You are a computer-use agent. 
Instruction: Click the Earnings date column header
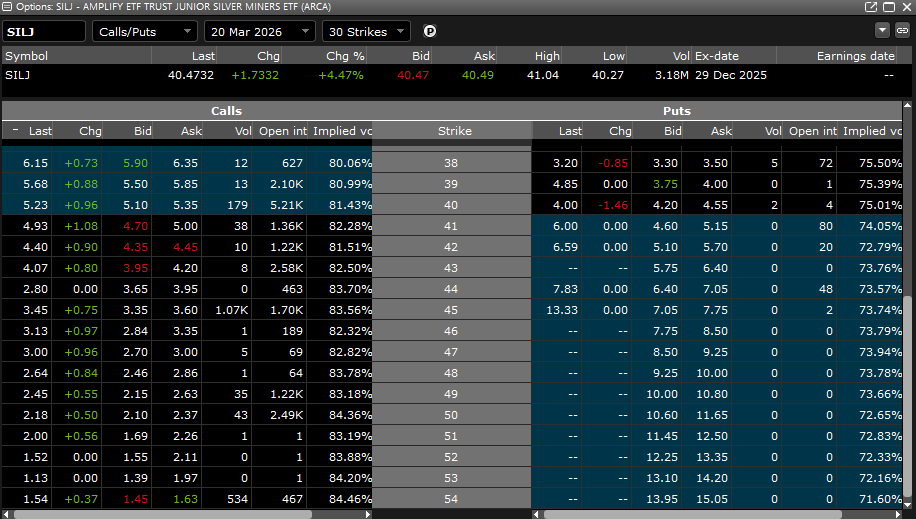tap(855, 56)
